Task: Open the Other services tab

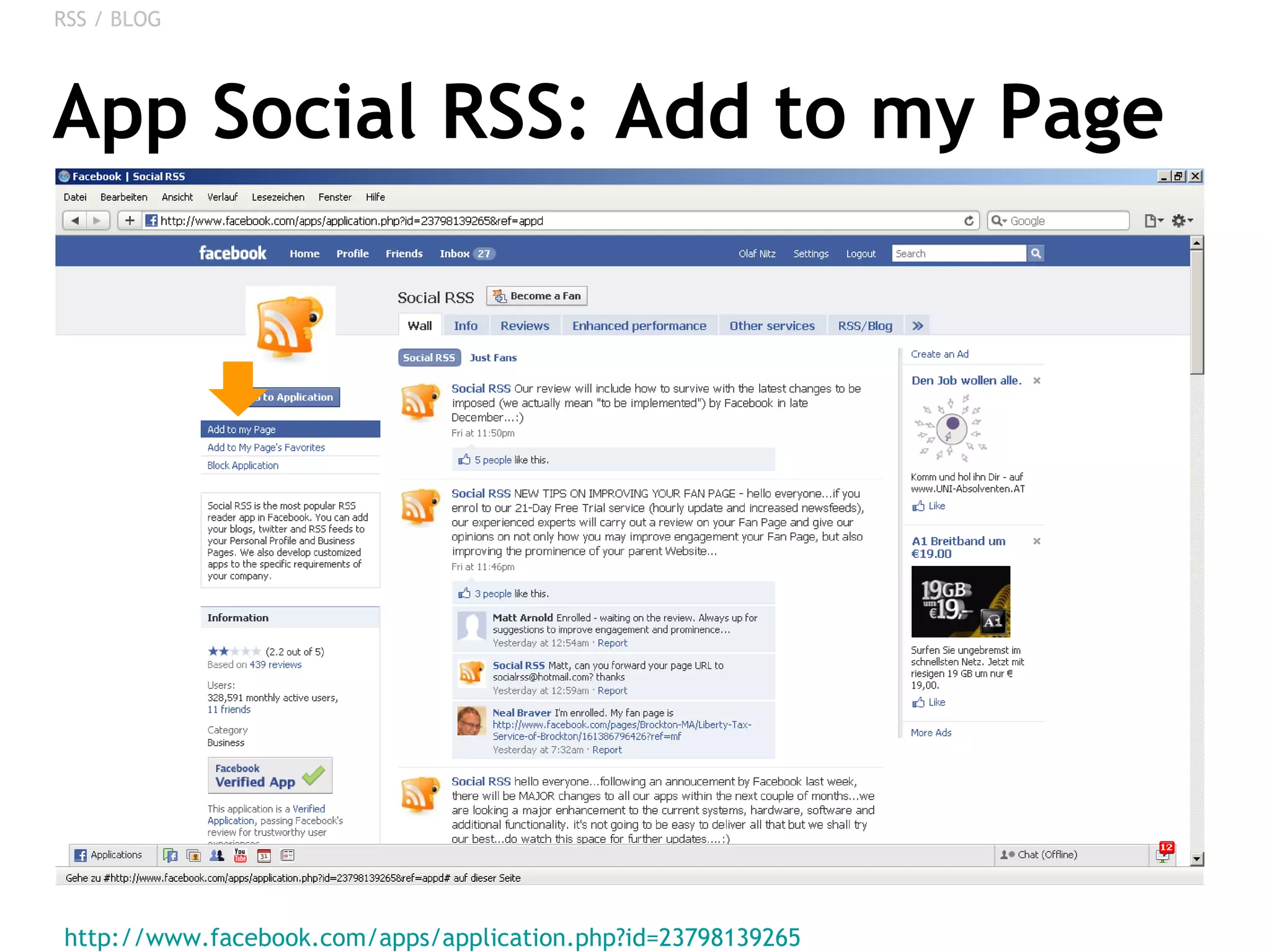Action: pyautogui.click(x=772, y=326)
